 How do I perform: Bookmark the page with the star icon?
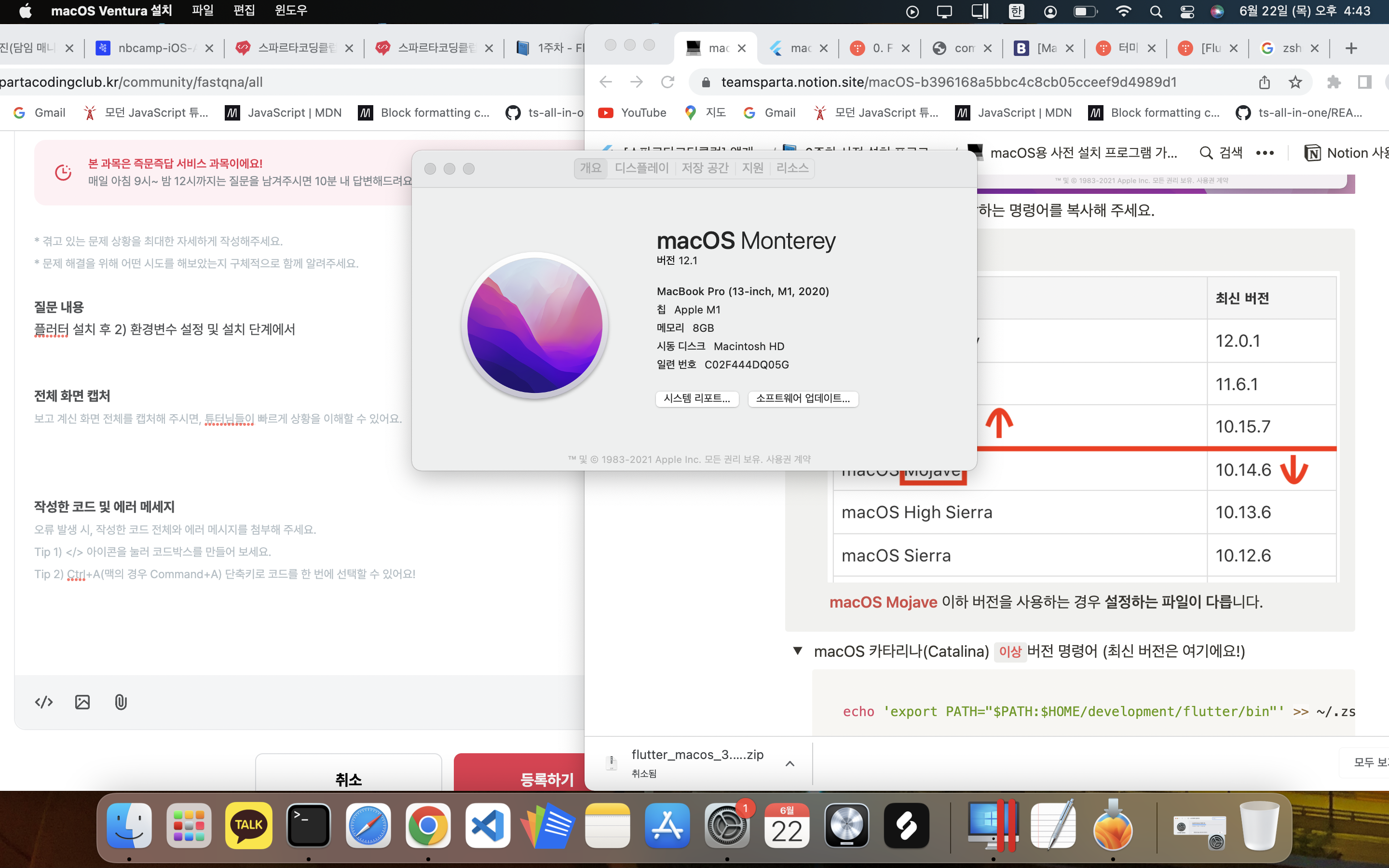coord(1295,82)
